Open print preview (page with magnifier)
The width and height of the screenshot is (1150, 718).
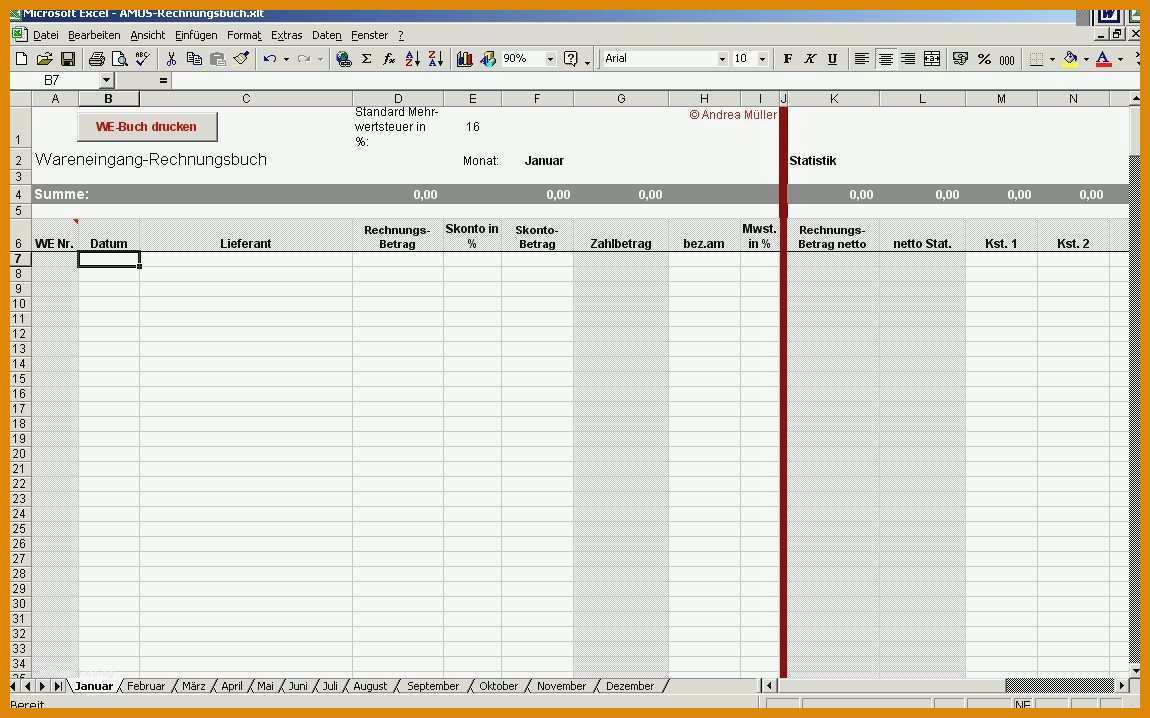(x=119, y=59)
